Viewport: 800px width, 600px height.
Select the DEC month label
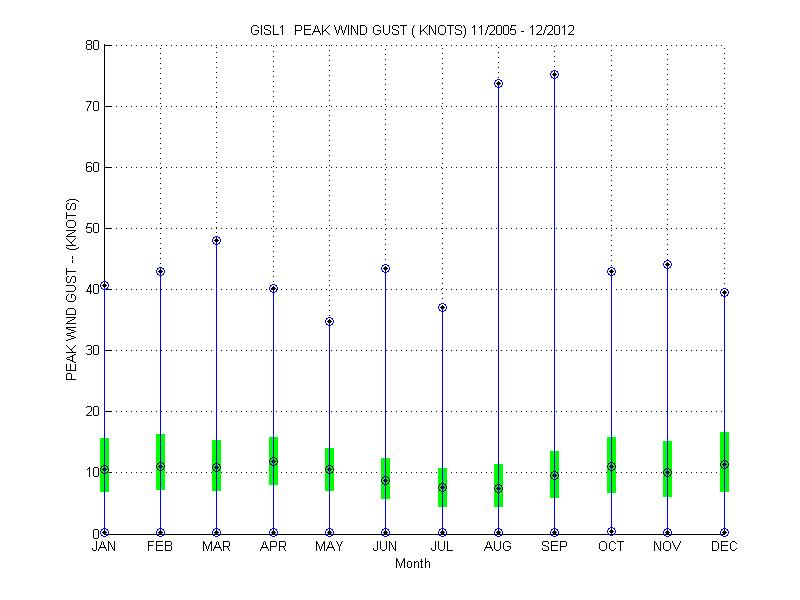pos(724,546)
